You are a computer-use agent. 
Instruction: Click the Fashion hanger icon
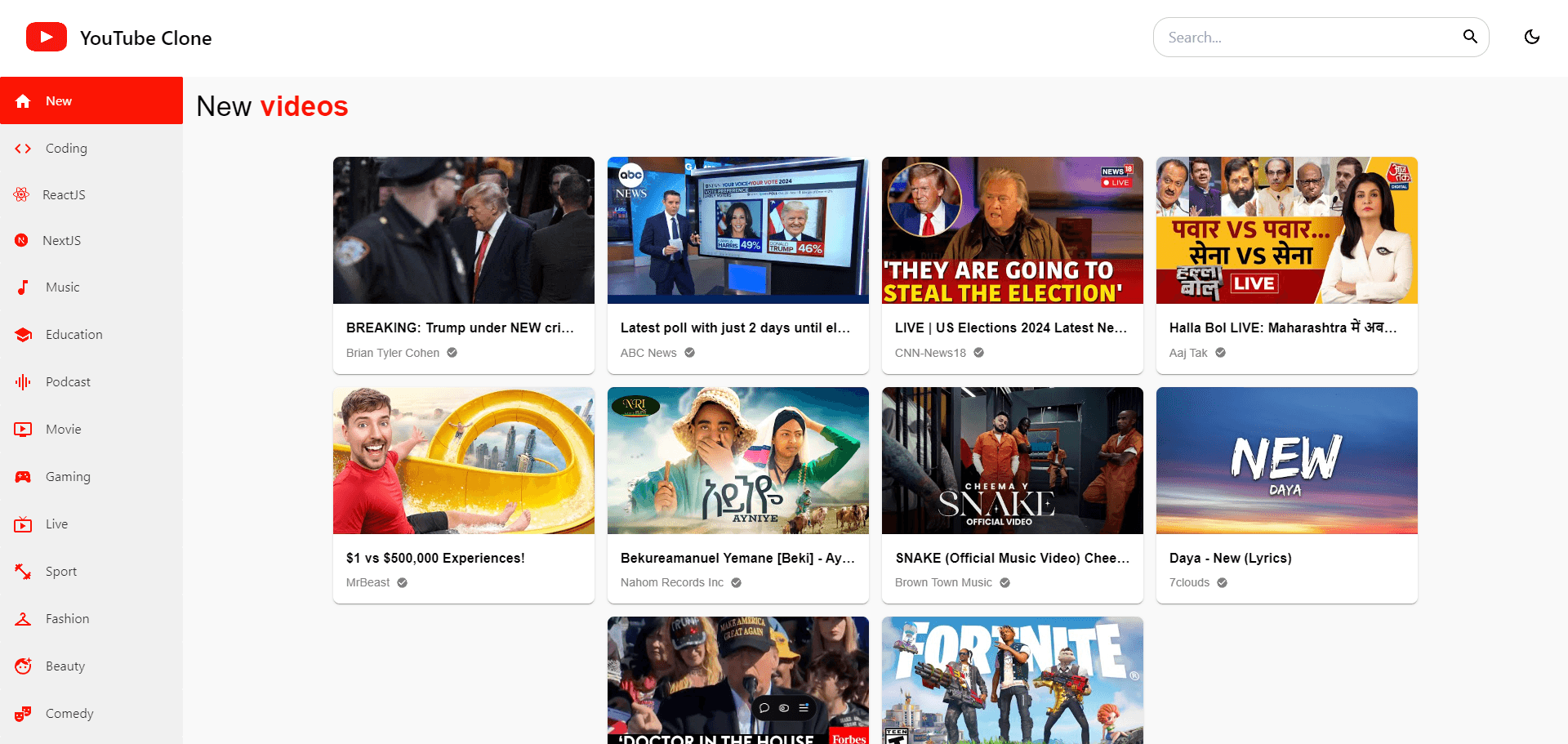click(x=23, y=619)
